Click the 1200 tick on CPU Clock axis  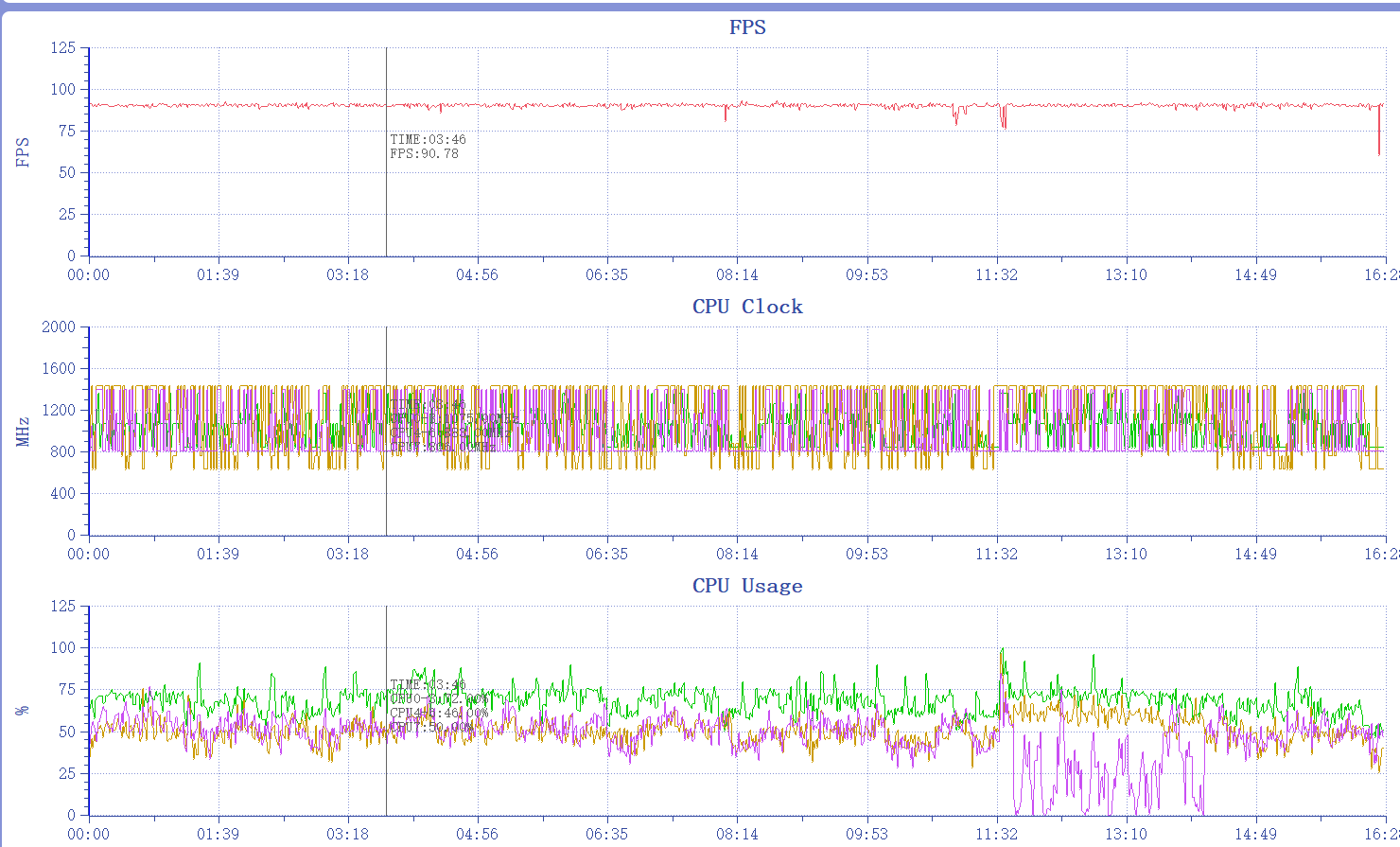pos(59,411)
